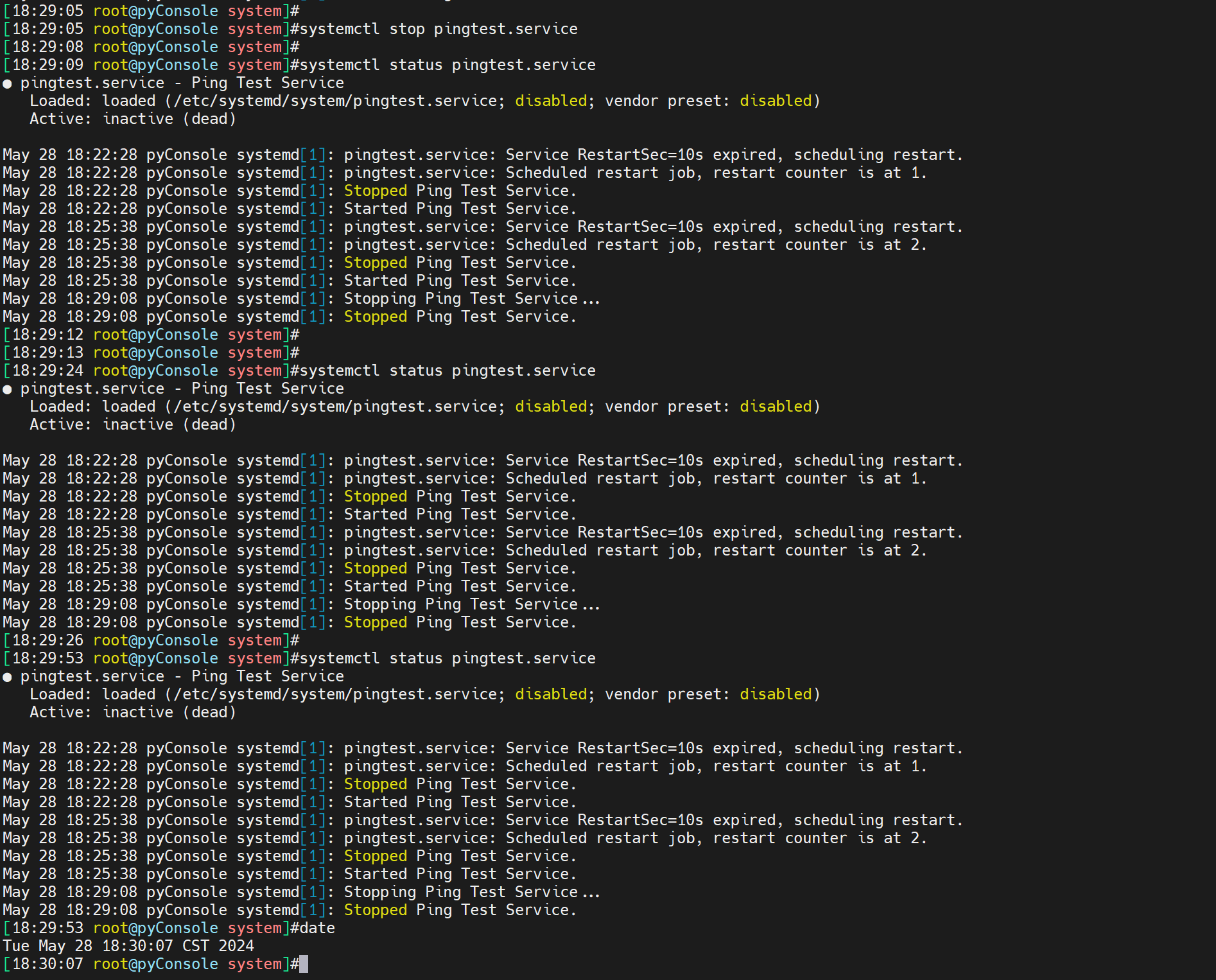Click the year "2024" in the date output
1216x980 pixels.
coord(236,946)
